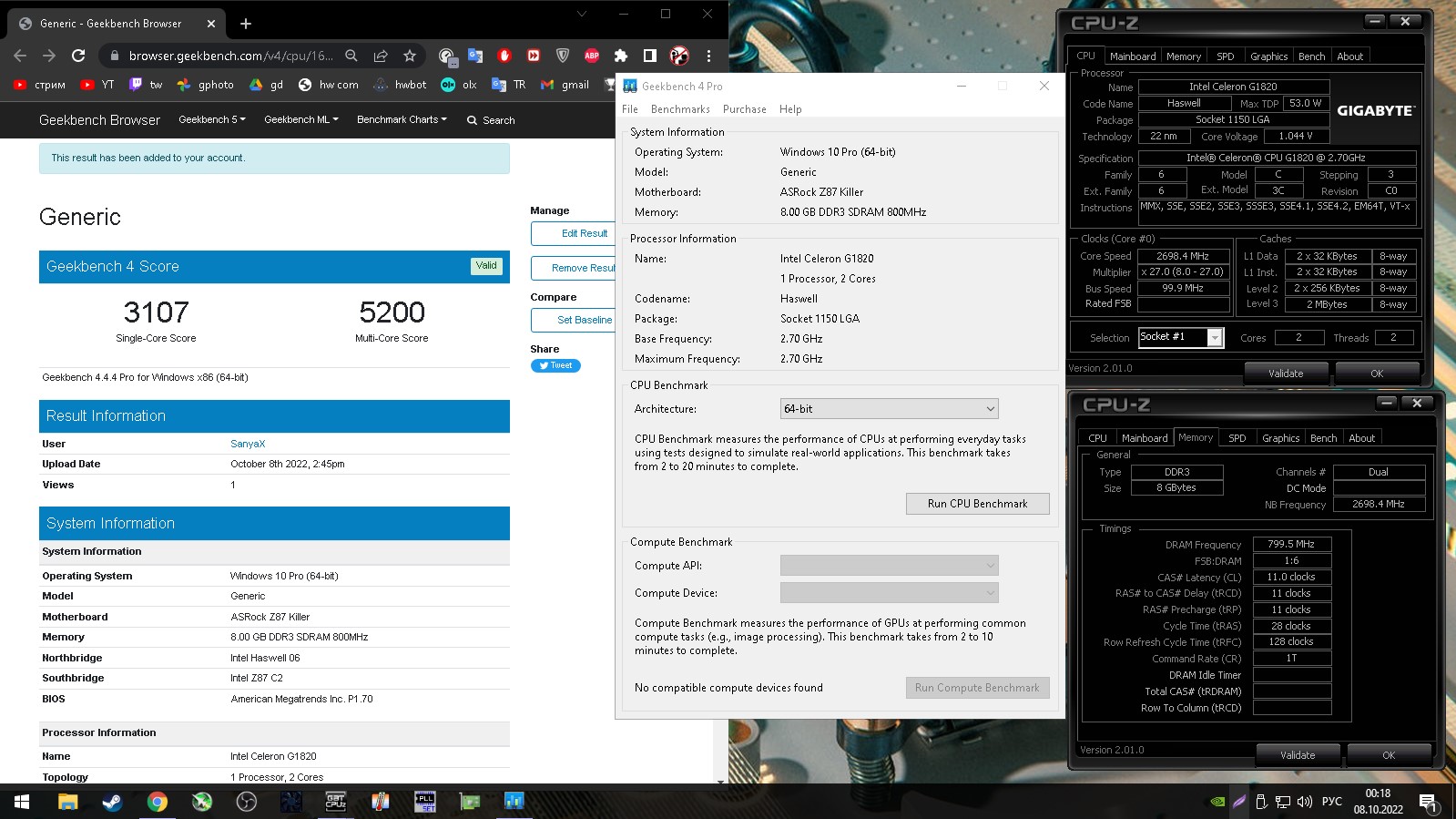The image size is (1456, 819).
Task: Open the gmail bookmark
Action: coord(565,85)
